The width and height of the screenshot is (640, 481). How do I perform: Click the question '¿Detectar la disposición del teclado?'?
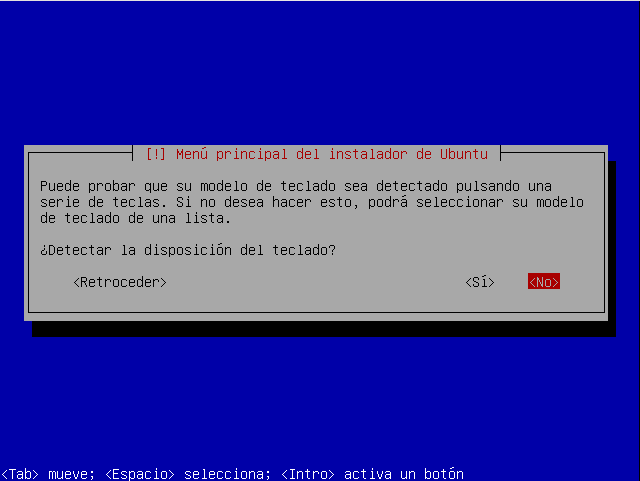(x=188, y=250)
